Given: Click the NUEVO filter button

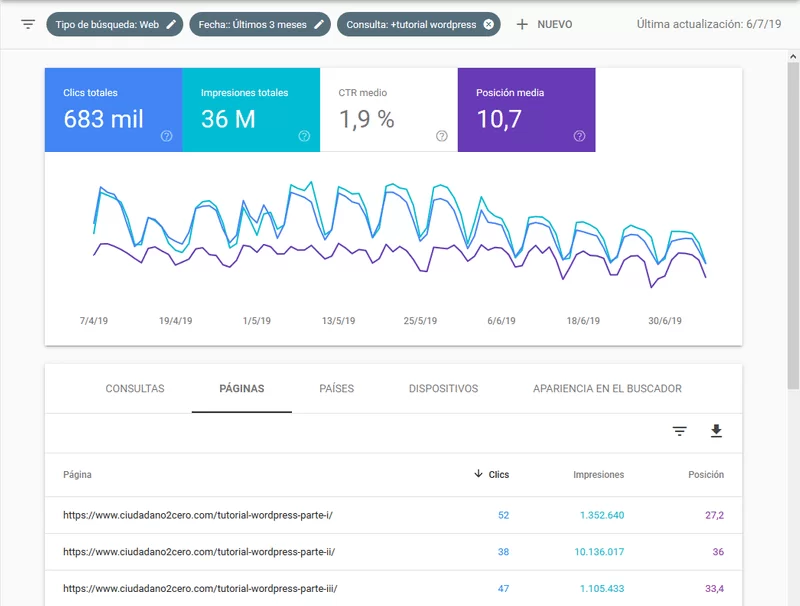Looking at the screenshot, I should coord(544,24).
